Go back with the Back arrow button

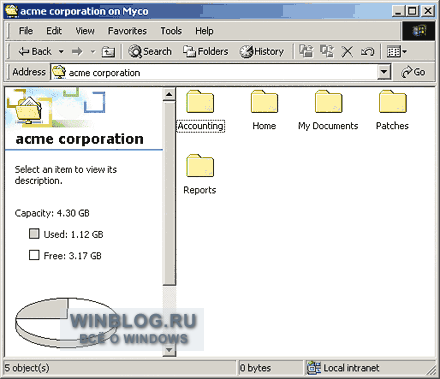(35, 52)
